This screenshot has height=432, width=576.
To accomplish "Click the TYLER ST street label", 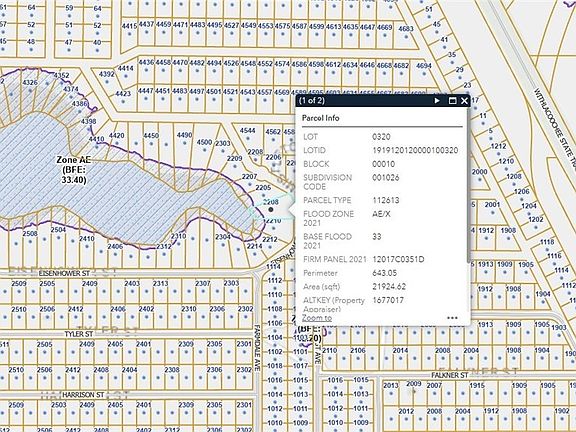I will pos(79,334).
